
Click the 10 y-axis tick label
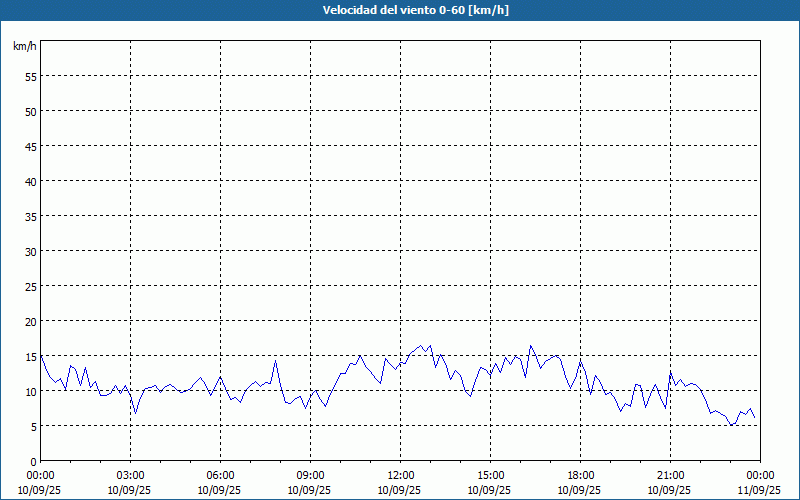pos(30,391)
